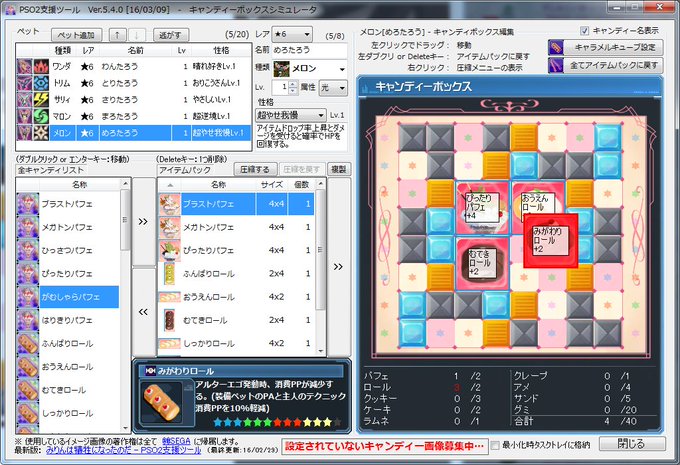Select はりきりパフェ in all candy list

[x=67, y=320]
